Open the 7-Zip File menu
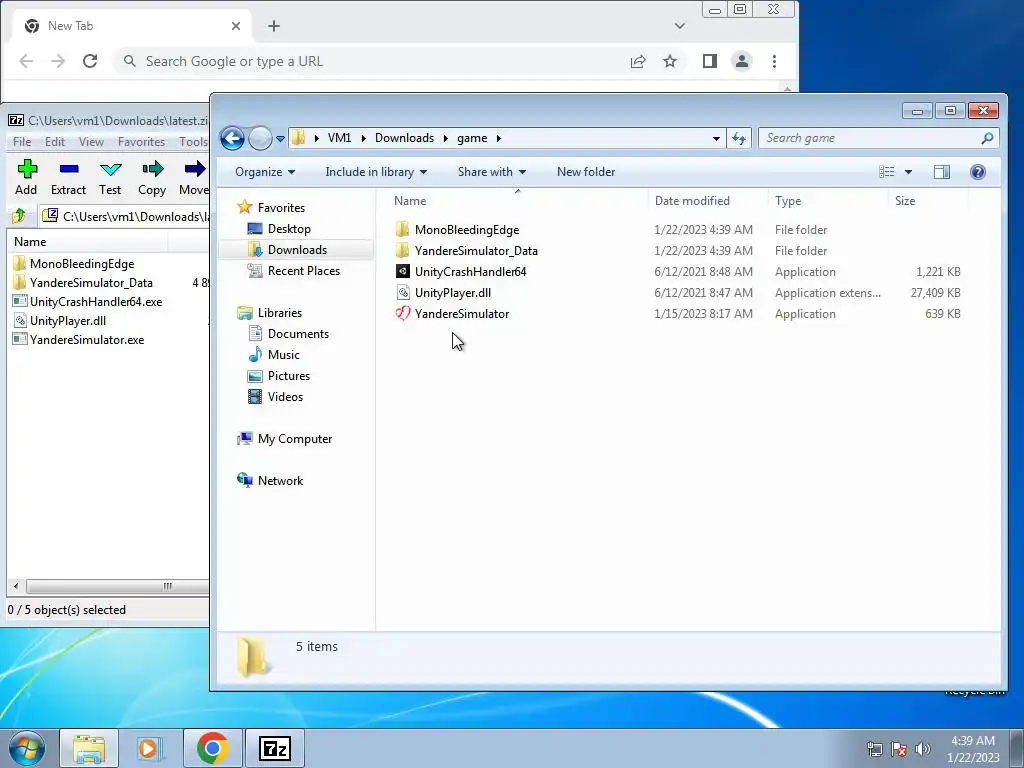This screenshot has height=768, width=1024. 22,142
